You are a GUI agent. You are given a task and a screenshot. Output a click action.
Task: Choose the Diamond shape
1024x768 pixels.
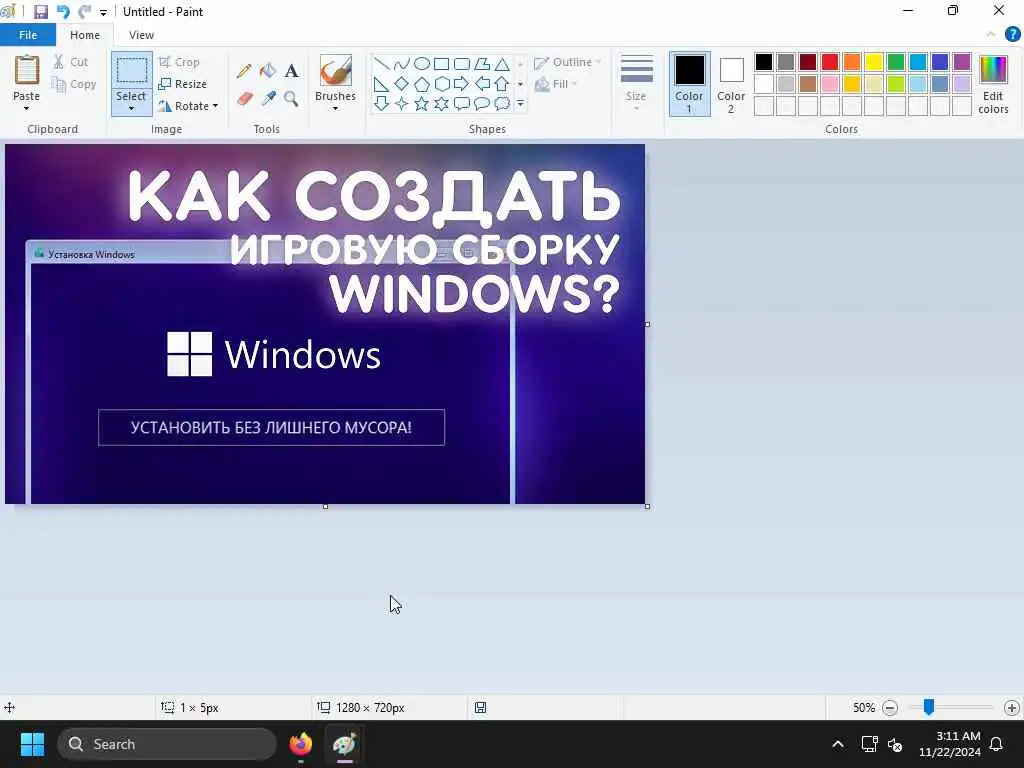pos(402,84)
